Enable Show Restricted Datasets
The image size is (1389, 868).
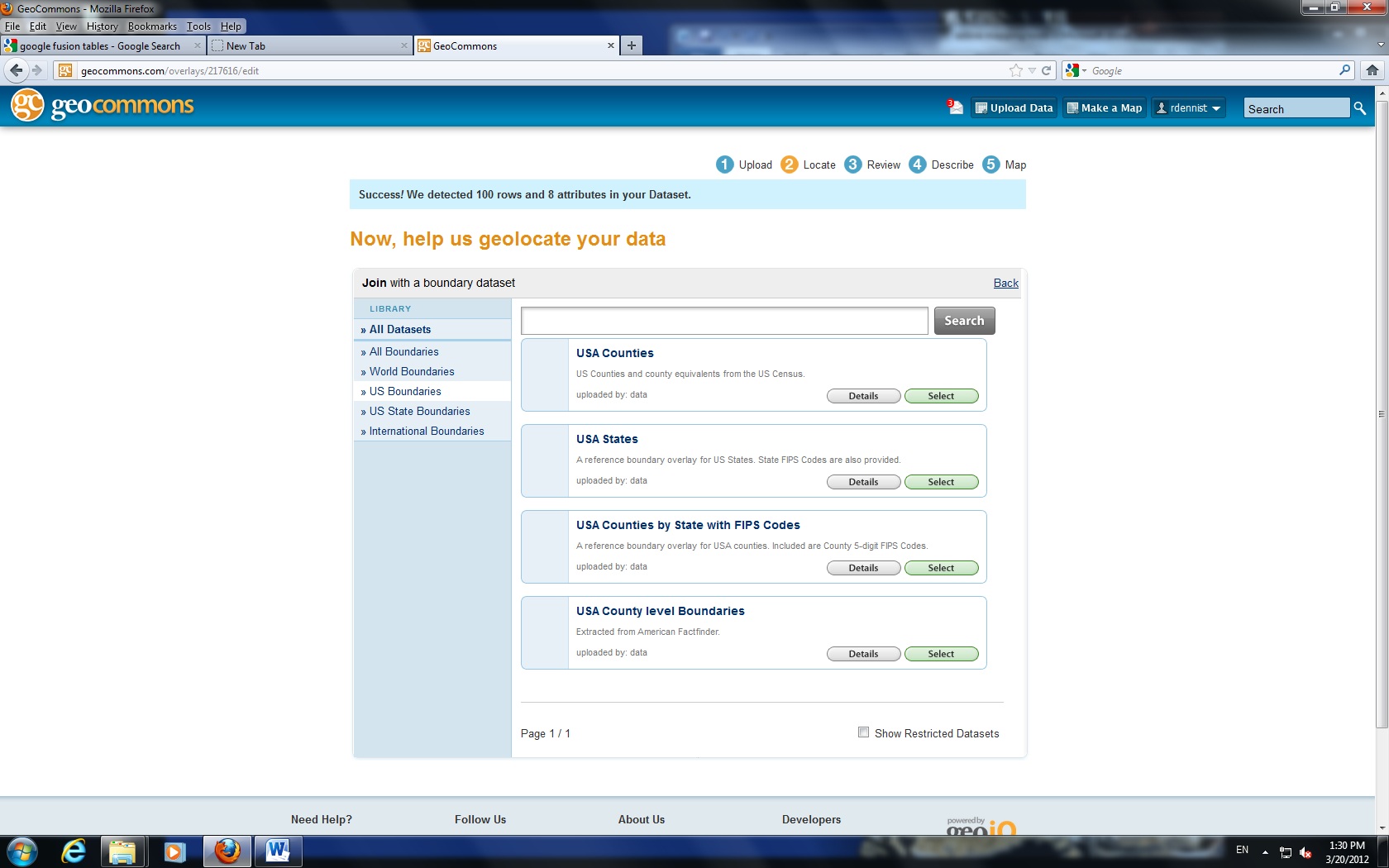[863, 732]
